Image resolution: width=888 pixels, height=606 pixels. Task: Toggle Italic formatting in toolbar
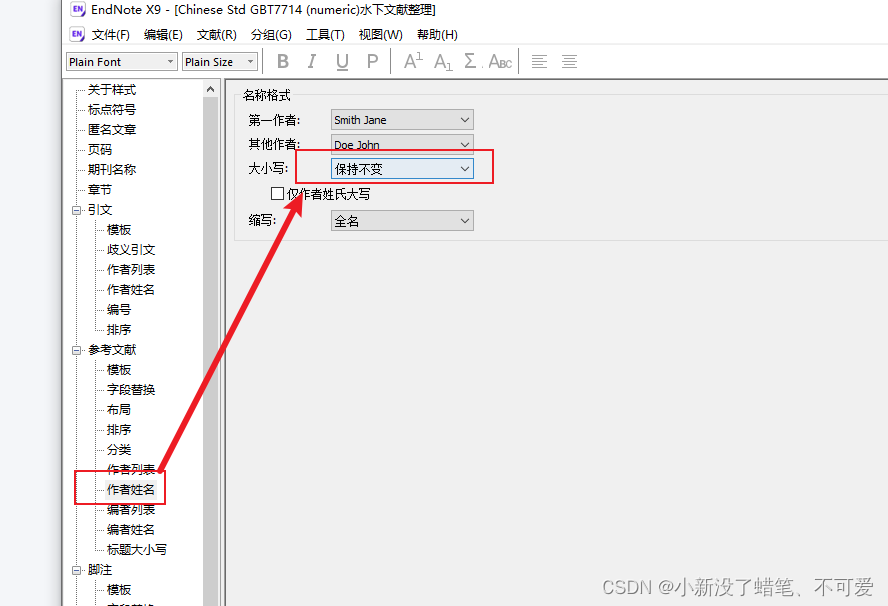tap(311, 61)
